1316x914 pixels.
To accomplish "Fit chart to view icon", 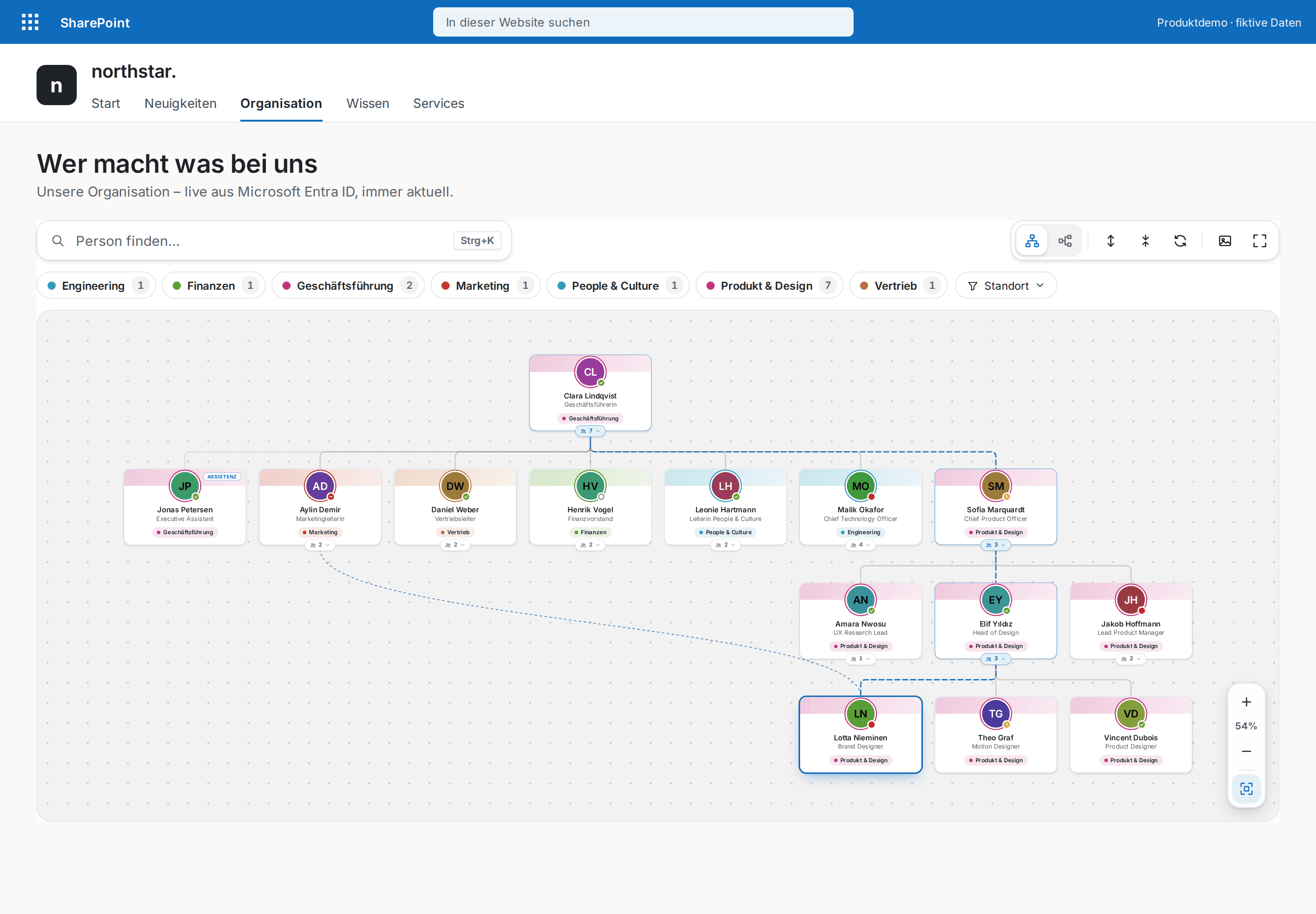I will (x=1246, y=789).
